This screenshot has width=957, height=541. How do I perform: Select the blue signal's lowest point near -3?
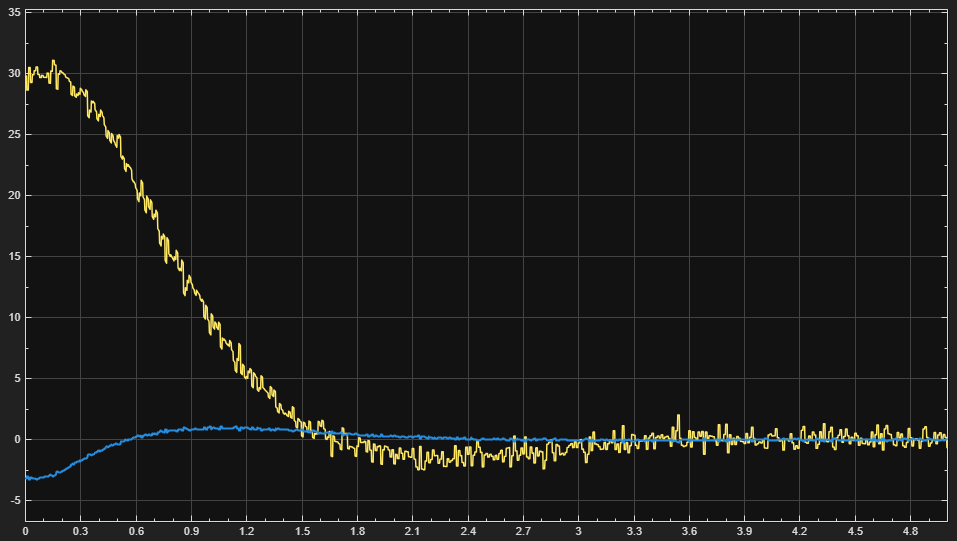tap(35, 479)
